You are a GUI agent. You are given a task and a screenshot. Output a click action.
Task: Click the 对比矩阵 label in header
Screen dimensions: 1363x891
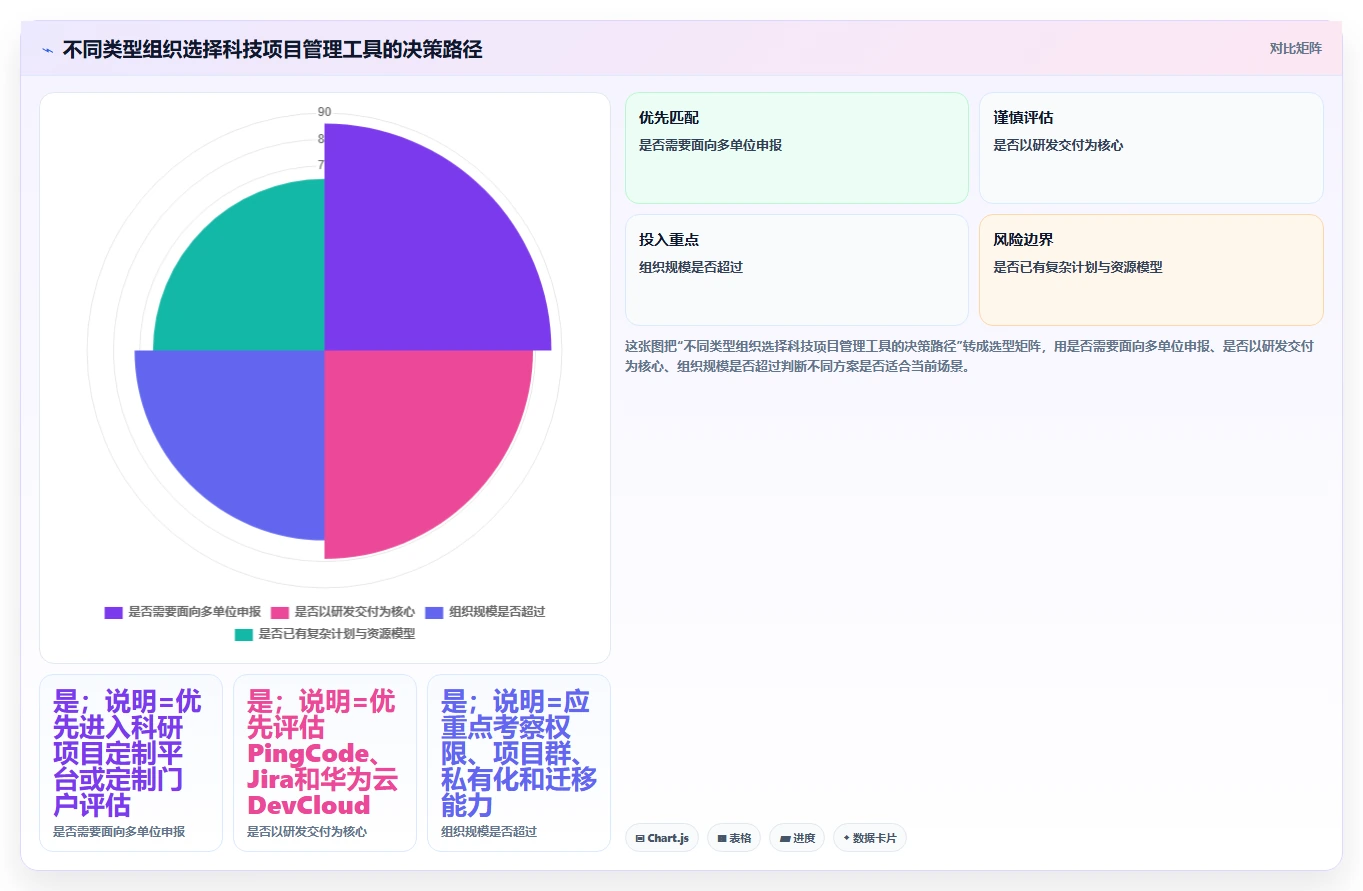(x=1295, y=48)
